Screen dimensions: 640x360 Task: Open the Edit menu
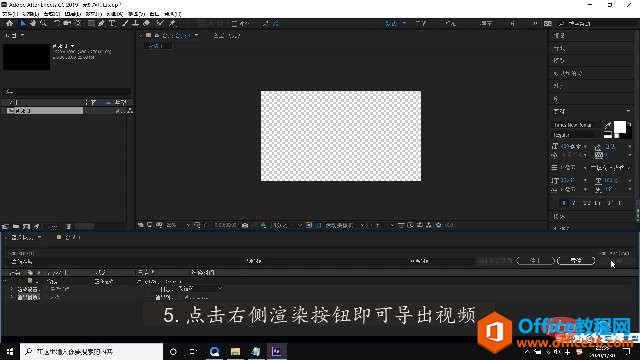click(x=30, y=13)
